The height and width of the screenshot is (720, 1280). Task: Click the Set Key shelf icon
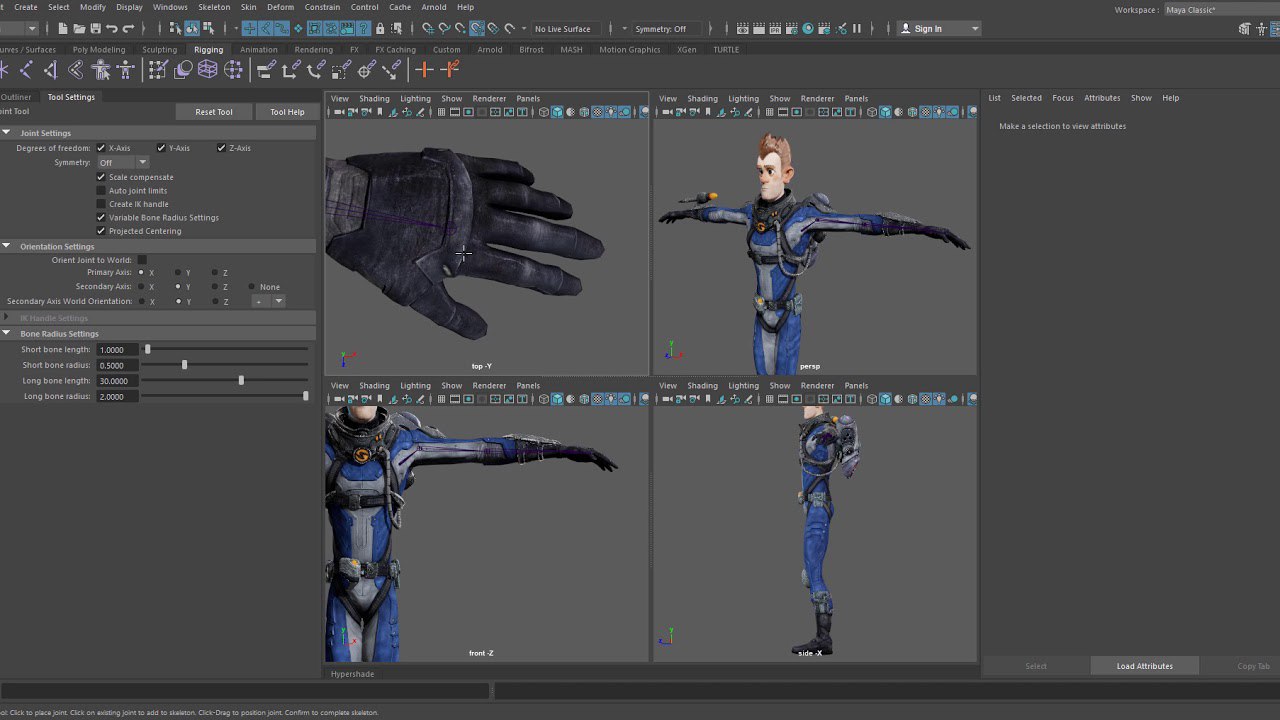(424, 69)
